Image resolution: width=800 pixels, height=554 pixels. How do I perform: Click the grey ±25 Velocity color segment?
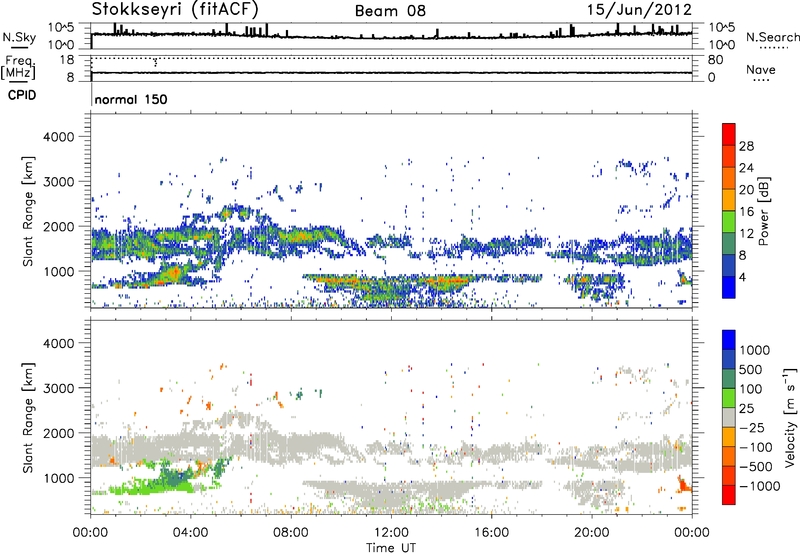pos(729,417)
